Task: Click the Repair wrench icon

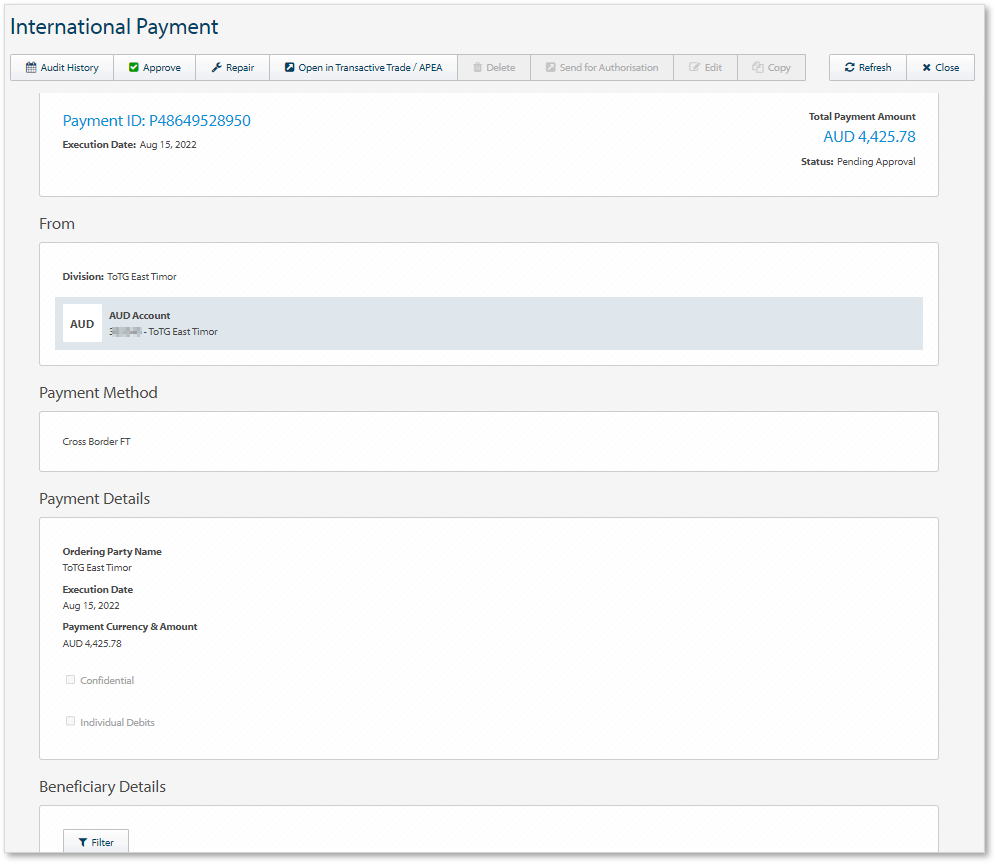Action: point(217,67)
